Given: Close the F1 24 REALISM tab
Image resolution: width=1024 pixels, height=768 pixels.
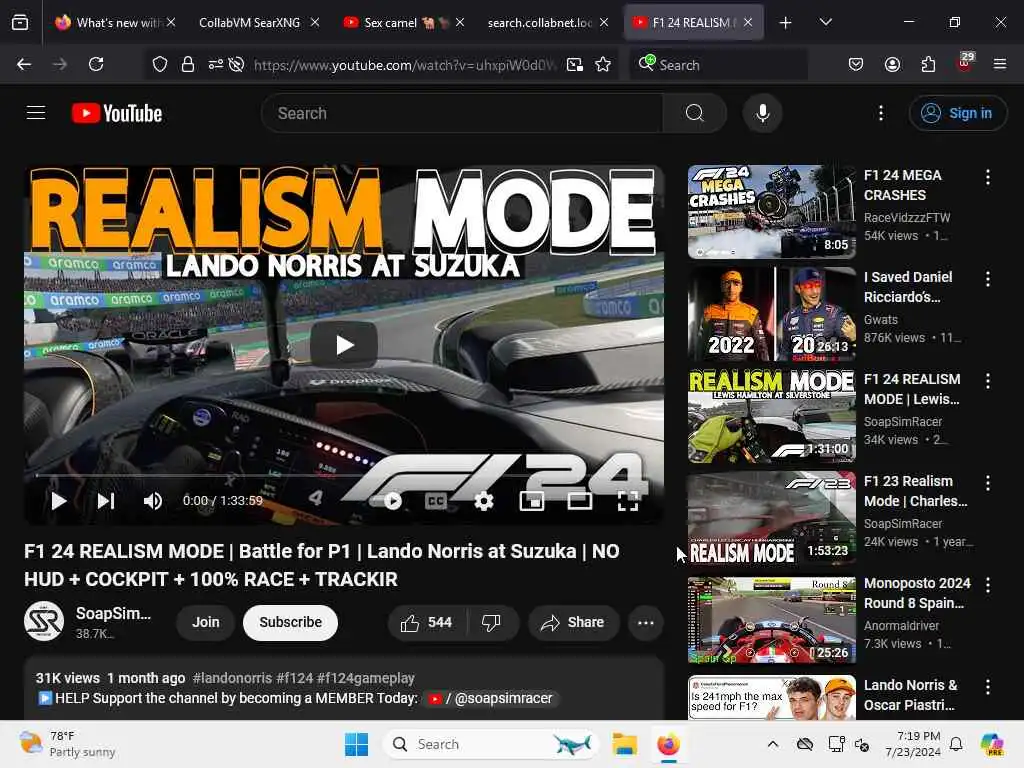Looking at the screenshot, I should tap(748, 22).
